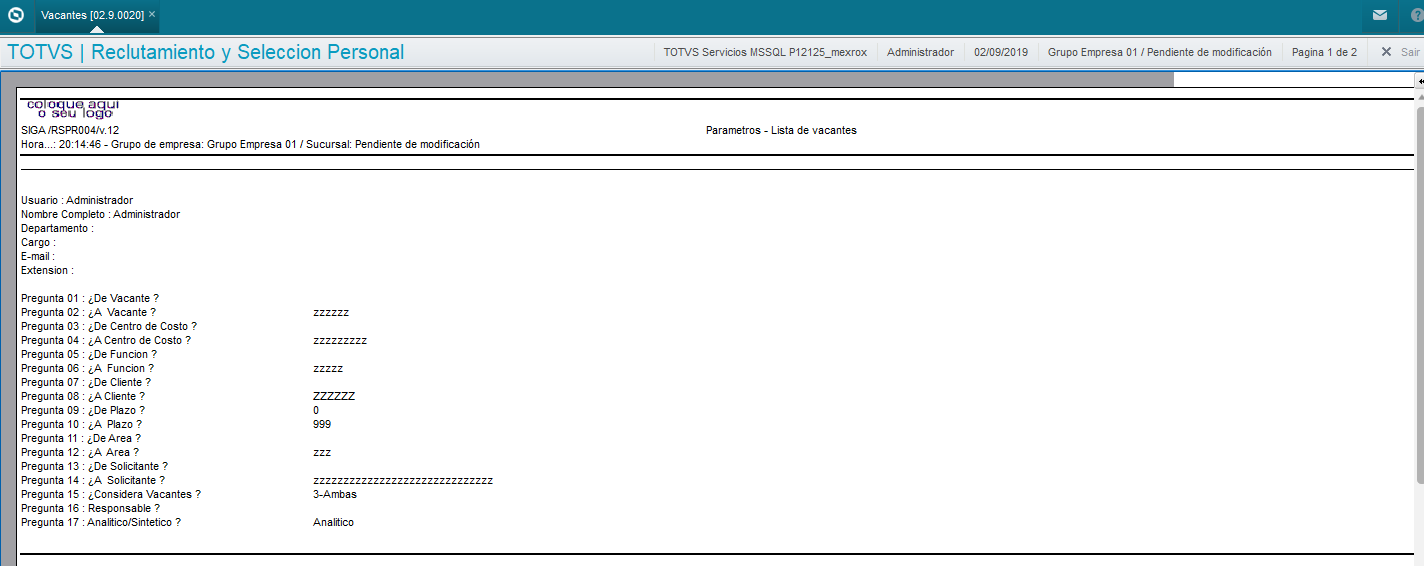Exit the module with the Sair button

coord(1400,52)
